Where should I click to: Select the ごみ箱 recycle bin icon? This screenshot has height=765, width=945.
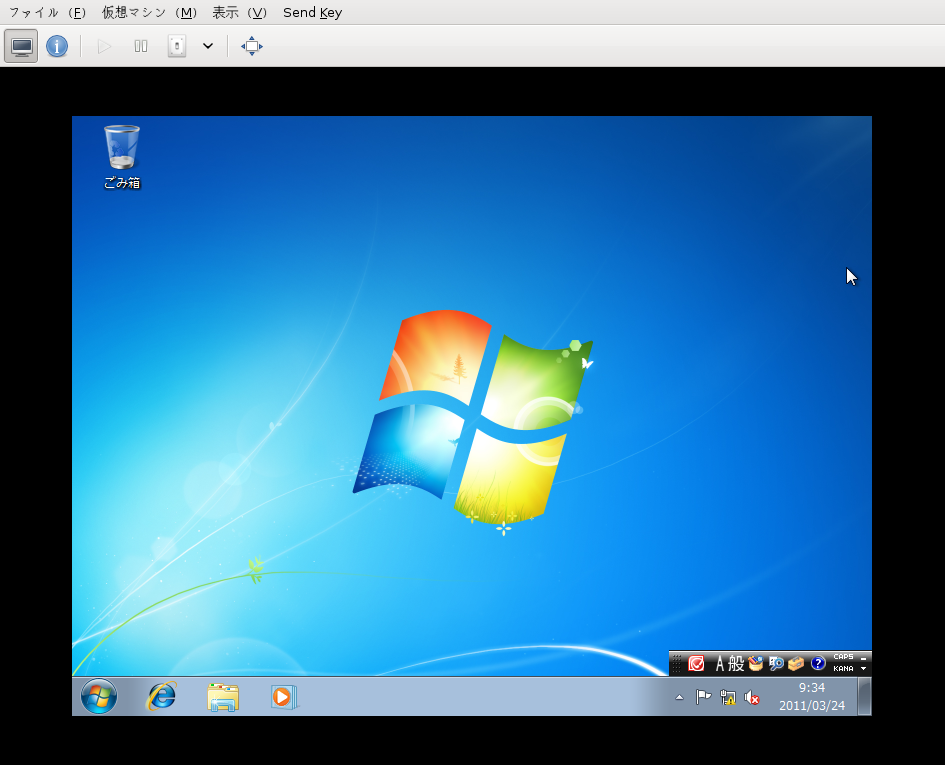point(122,157)
